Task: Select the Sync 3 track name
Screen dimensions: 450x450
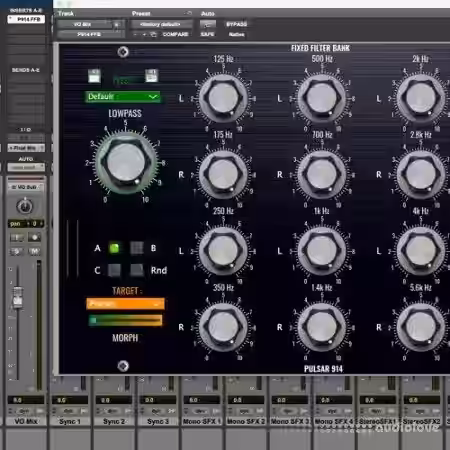Action: click(x=158, y=421)
